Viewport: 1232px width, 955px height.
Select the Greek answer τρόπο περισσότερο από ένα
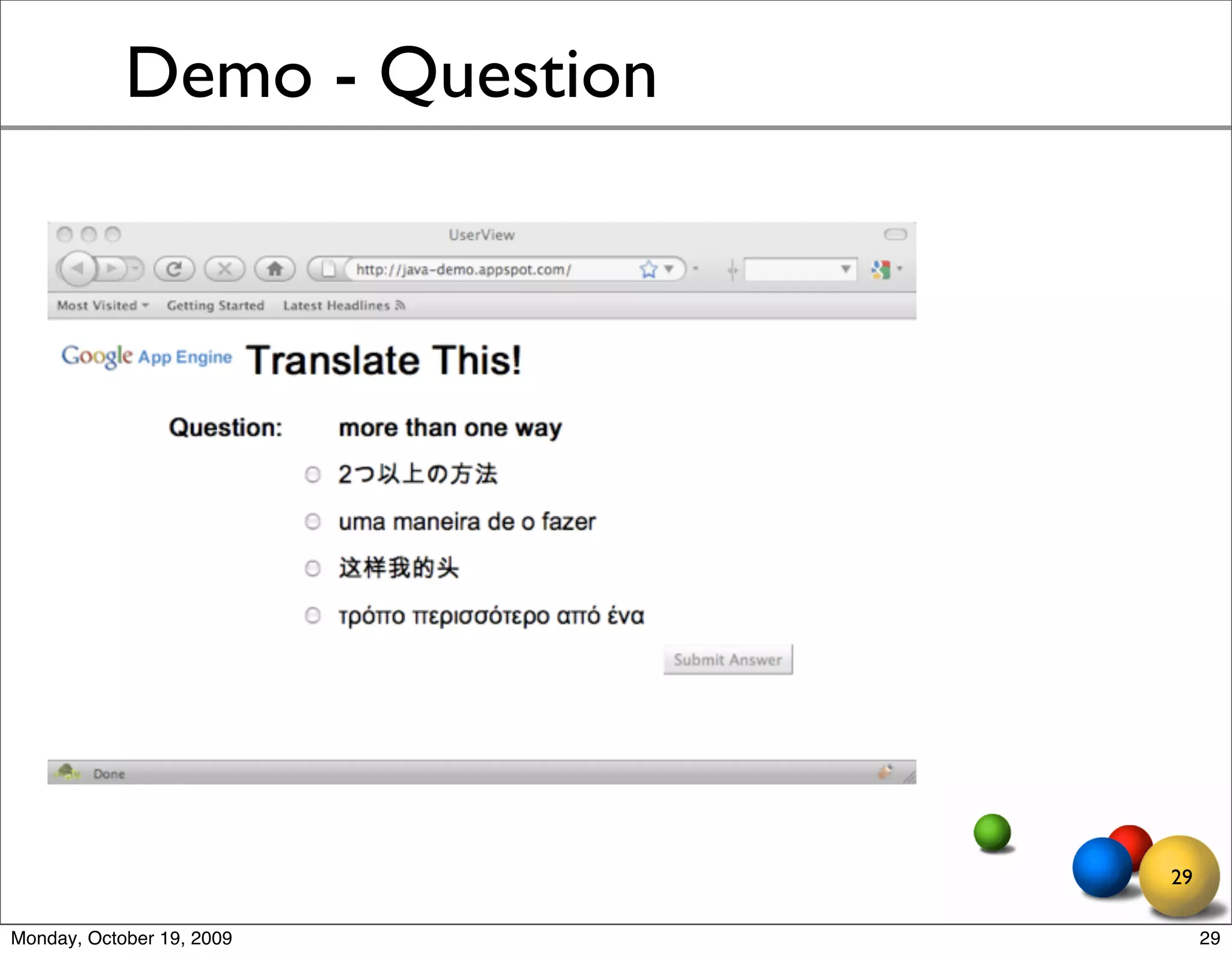[312, 615]
